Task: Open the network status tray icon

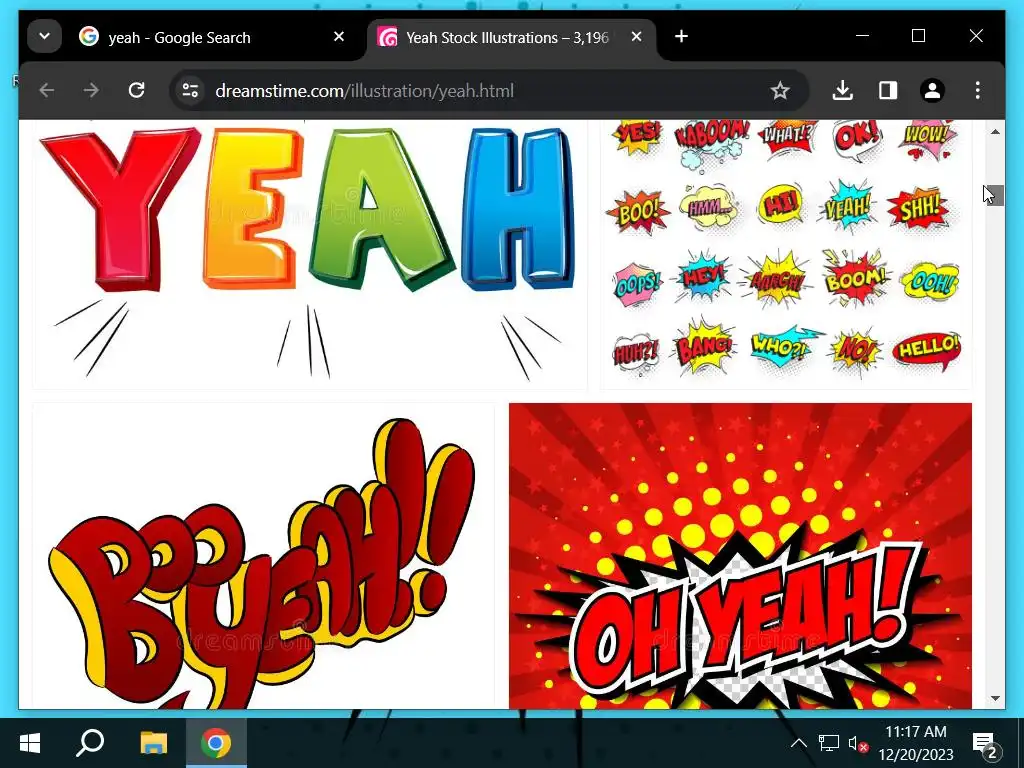Action: click(x=829, y=743)
